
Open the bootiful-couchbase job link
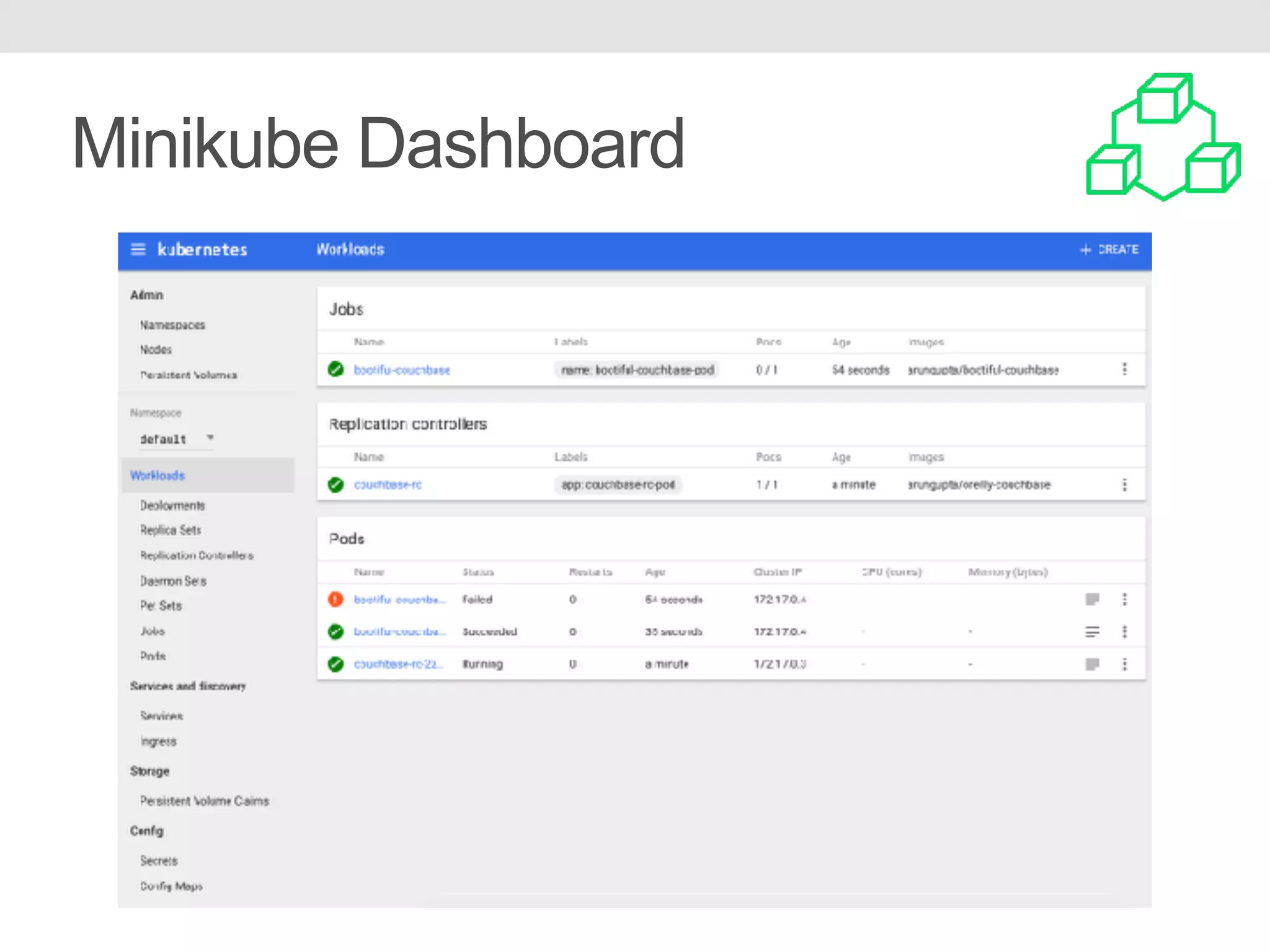(402, 370)
